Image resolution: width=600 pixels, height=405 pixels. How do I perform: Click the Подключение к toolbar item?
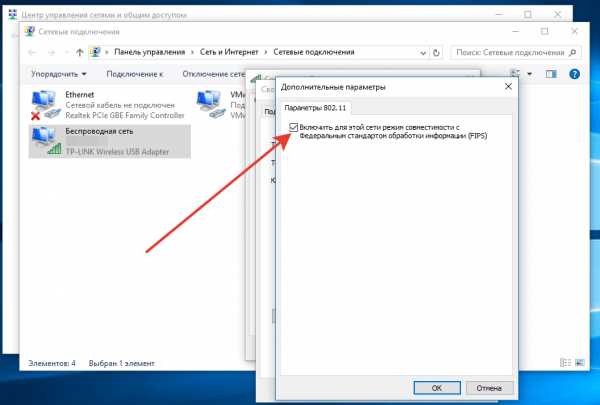[135, 74]
